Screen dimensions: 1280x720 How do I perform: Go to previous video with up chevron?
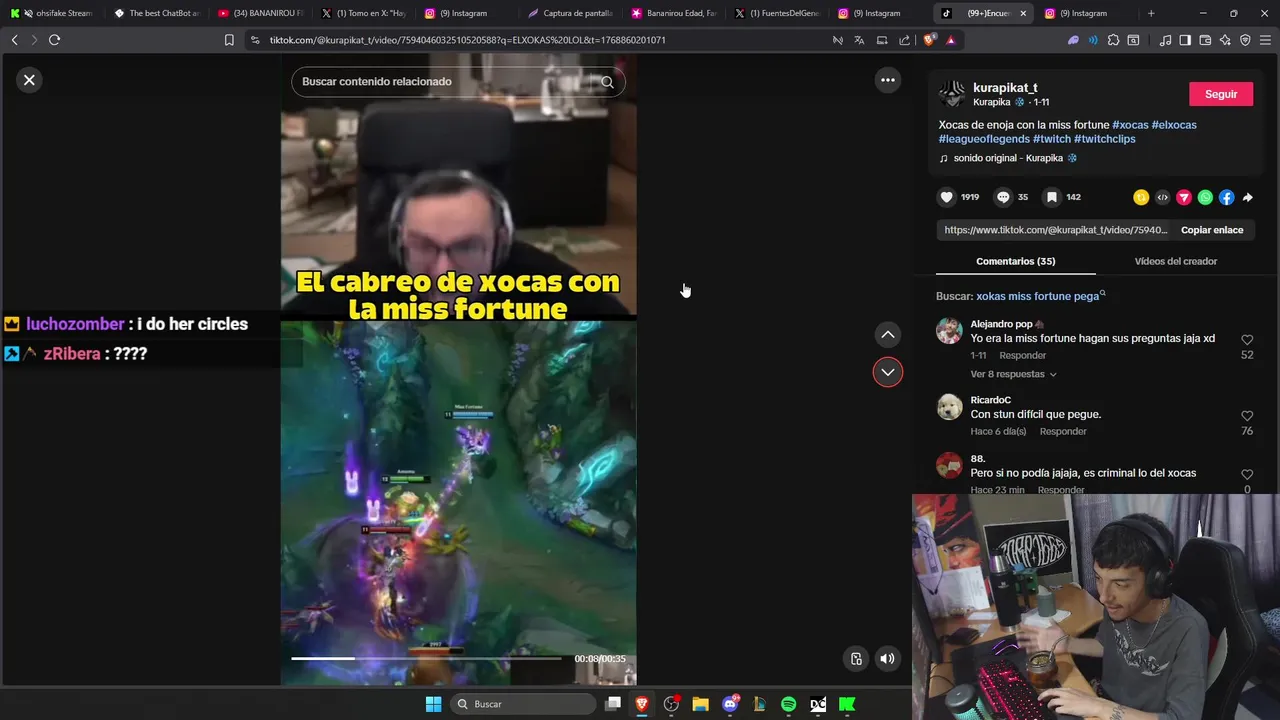coord(887,334)
